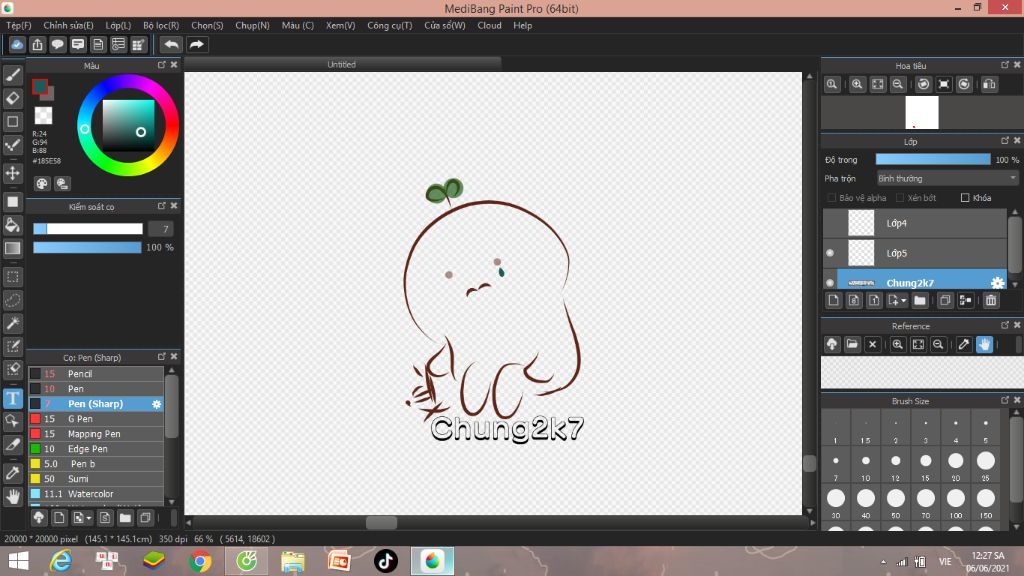The image size is (1024, 576).
Task: Toggle visibility of layer Lớp5
Action: coord(830,253)
